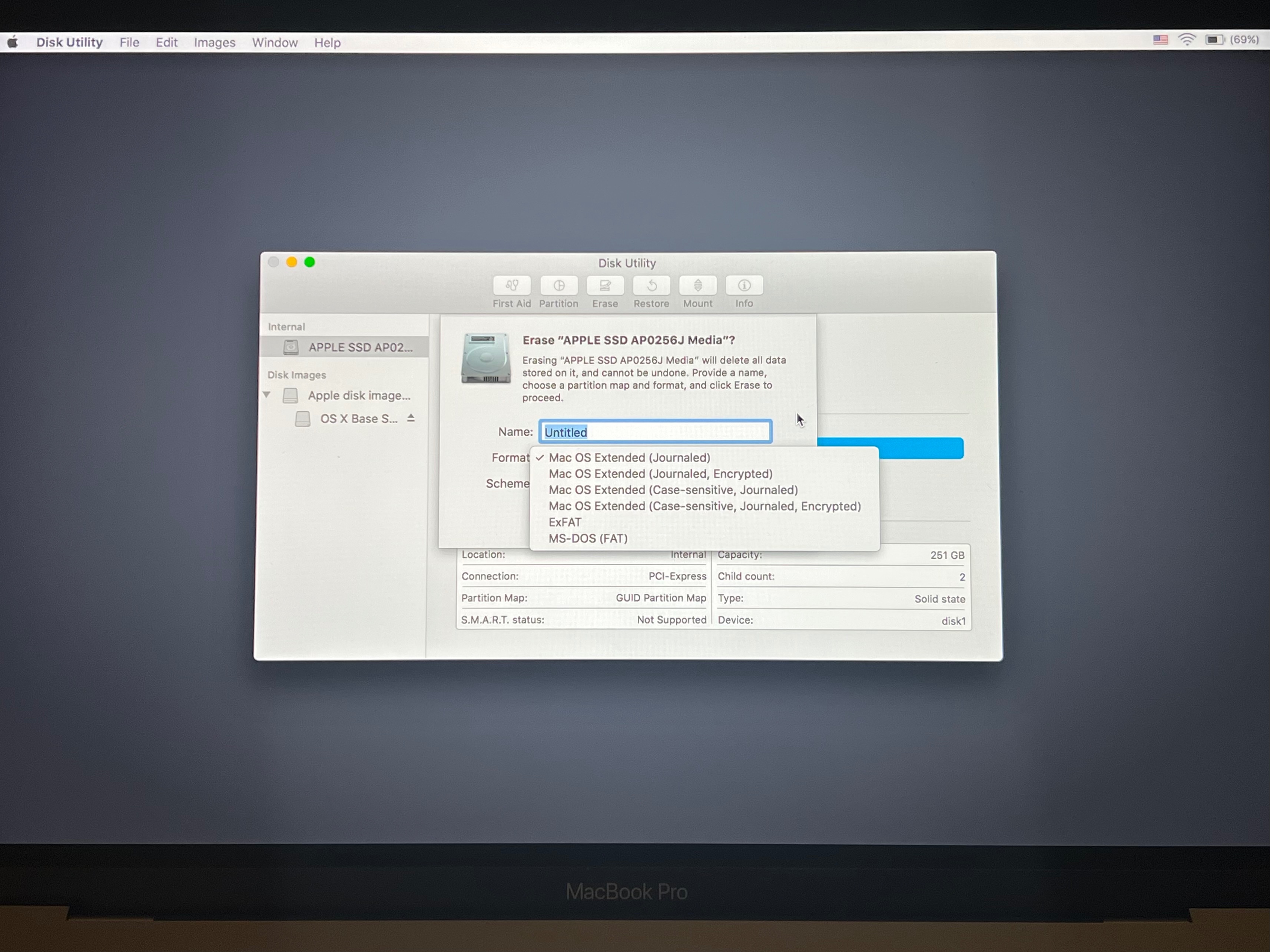Click the Info toolbar icon
Viewport: 1270px width, 952px height.
(744, 286)
